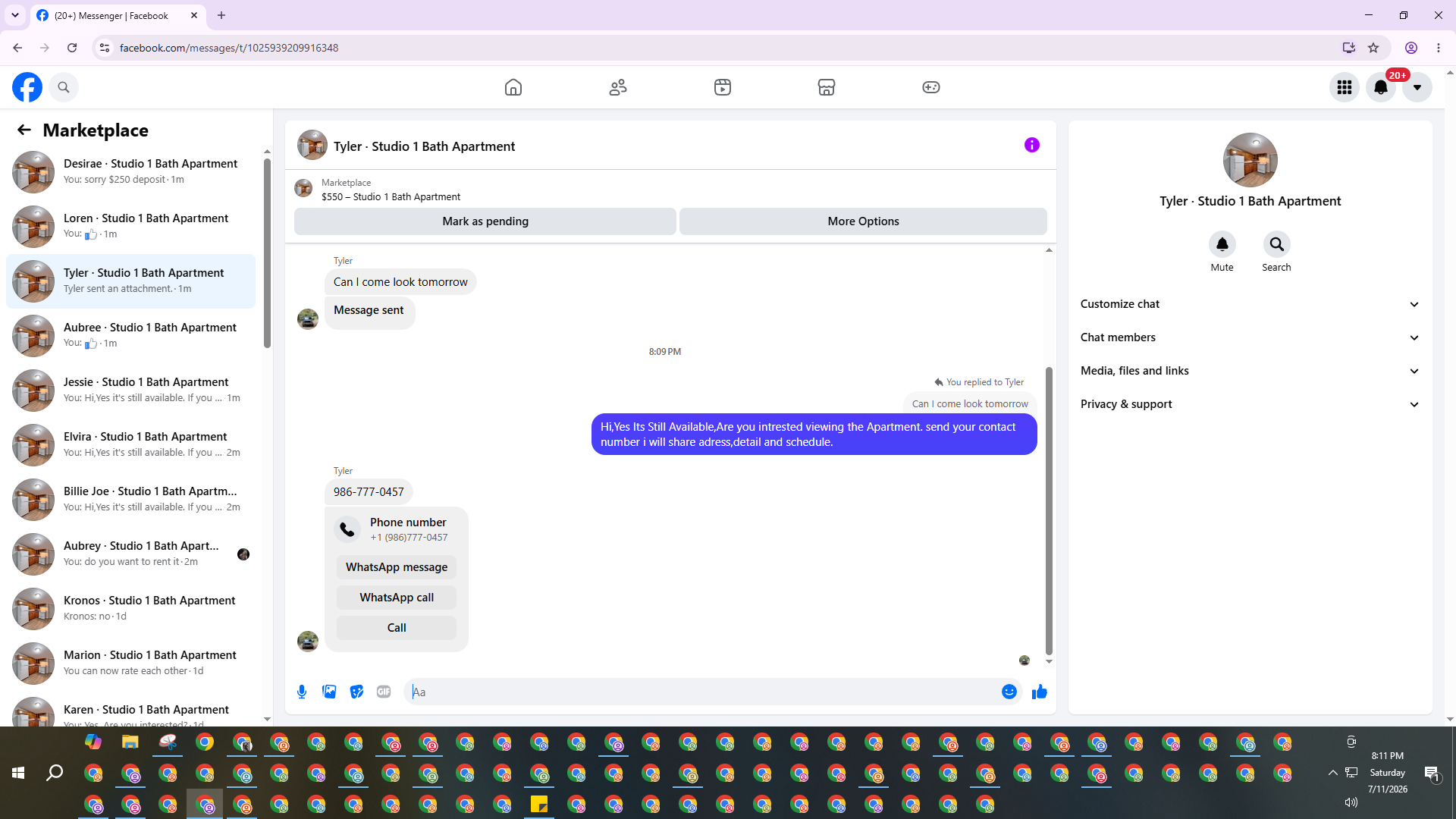
Task: Mark the listing as pending
Action: click(485, 221)
